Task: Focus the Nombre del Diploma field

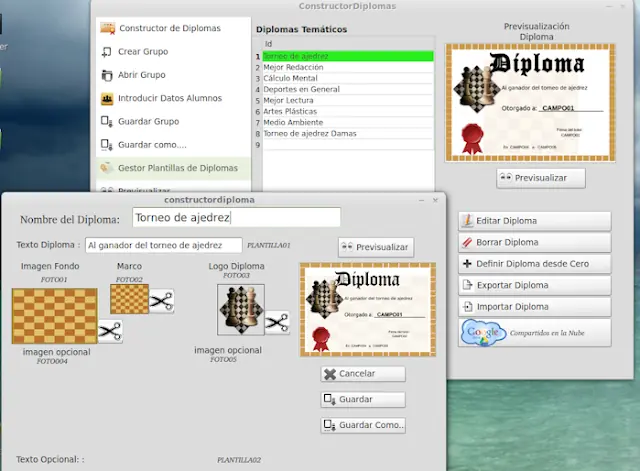Action: point(236,217)
